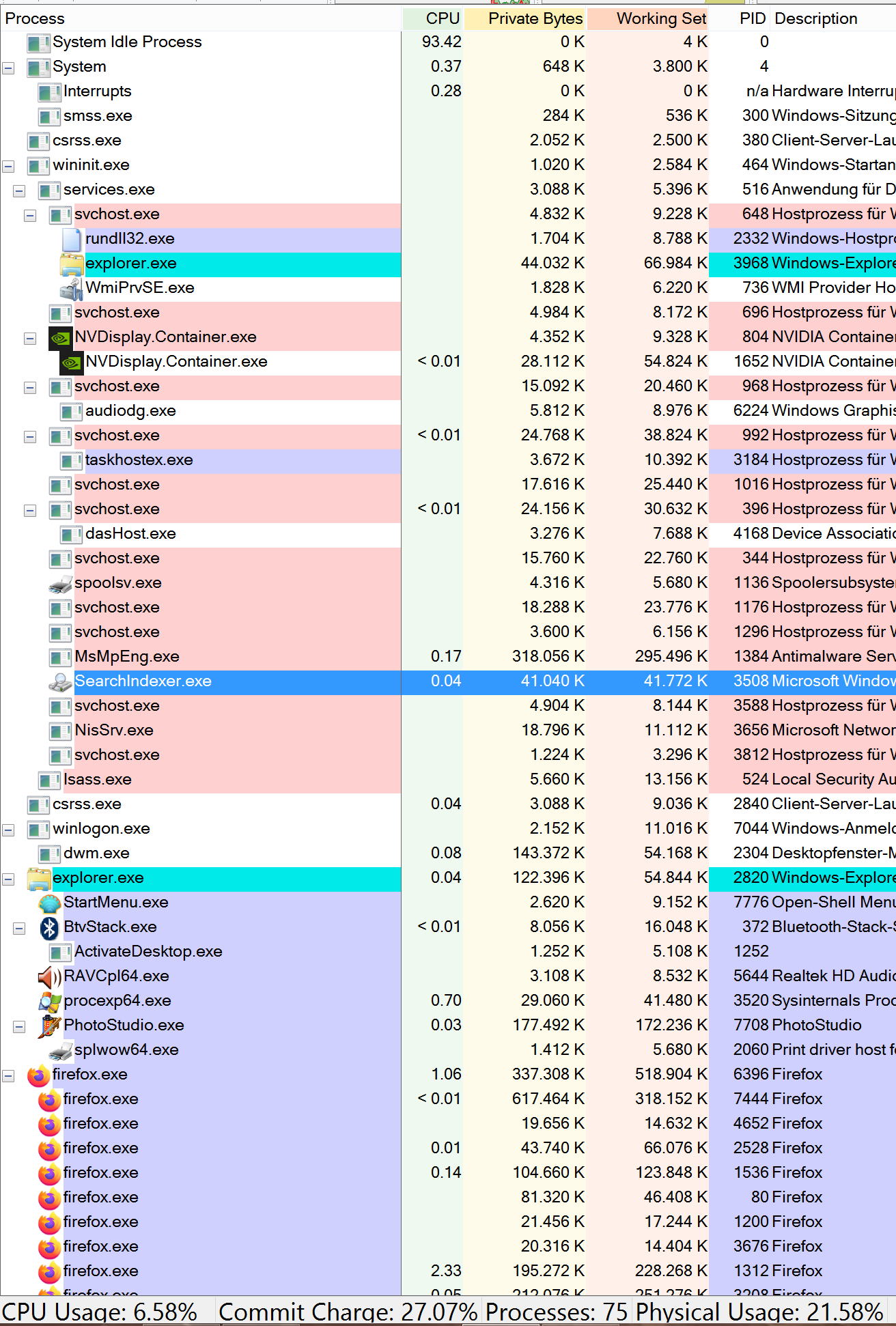Click the BtvStack.exe Bluetooth icon
The image size is (896, 1326).
click(x=50, y=927)
